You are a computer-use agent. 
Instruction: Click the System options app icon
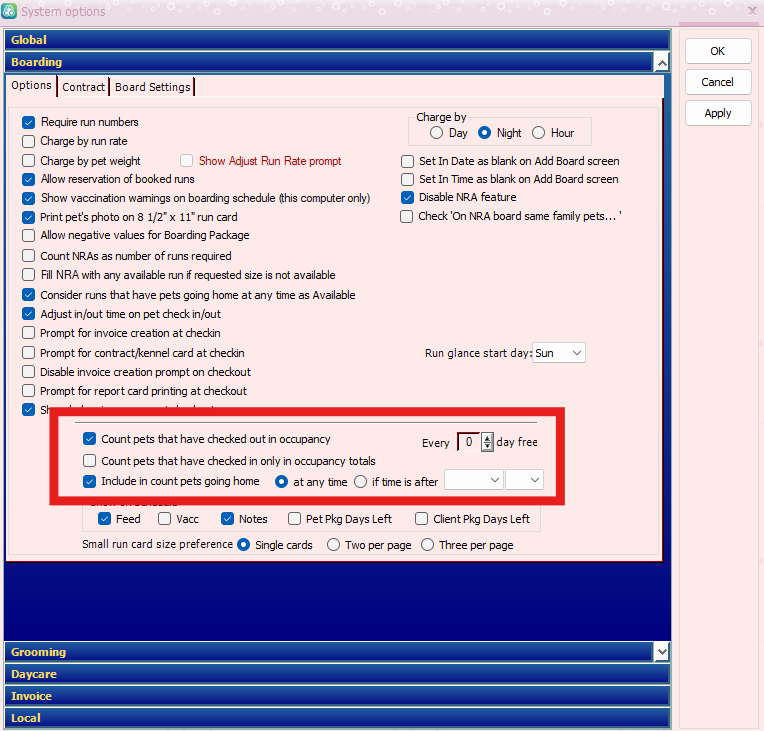click(x=9, y=11)
